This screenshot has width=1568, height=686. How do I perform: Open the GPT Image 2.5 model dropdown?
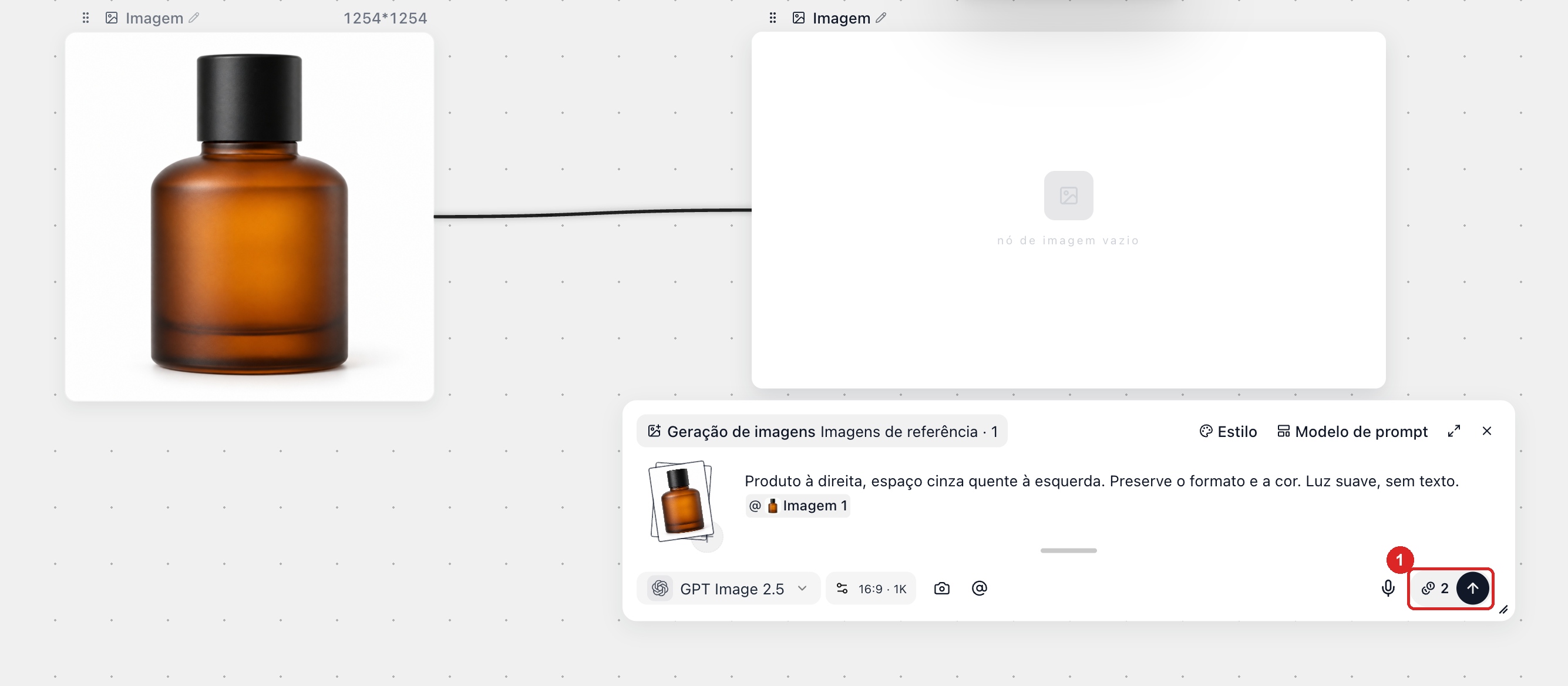coord(728,589)
